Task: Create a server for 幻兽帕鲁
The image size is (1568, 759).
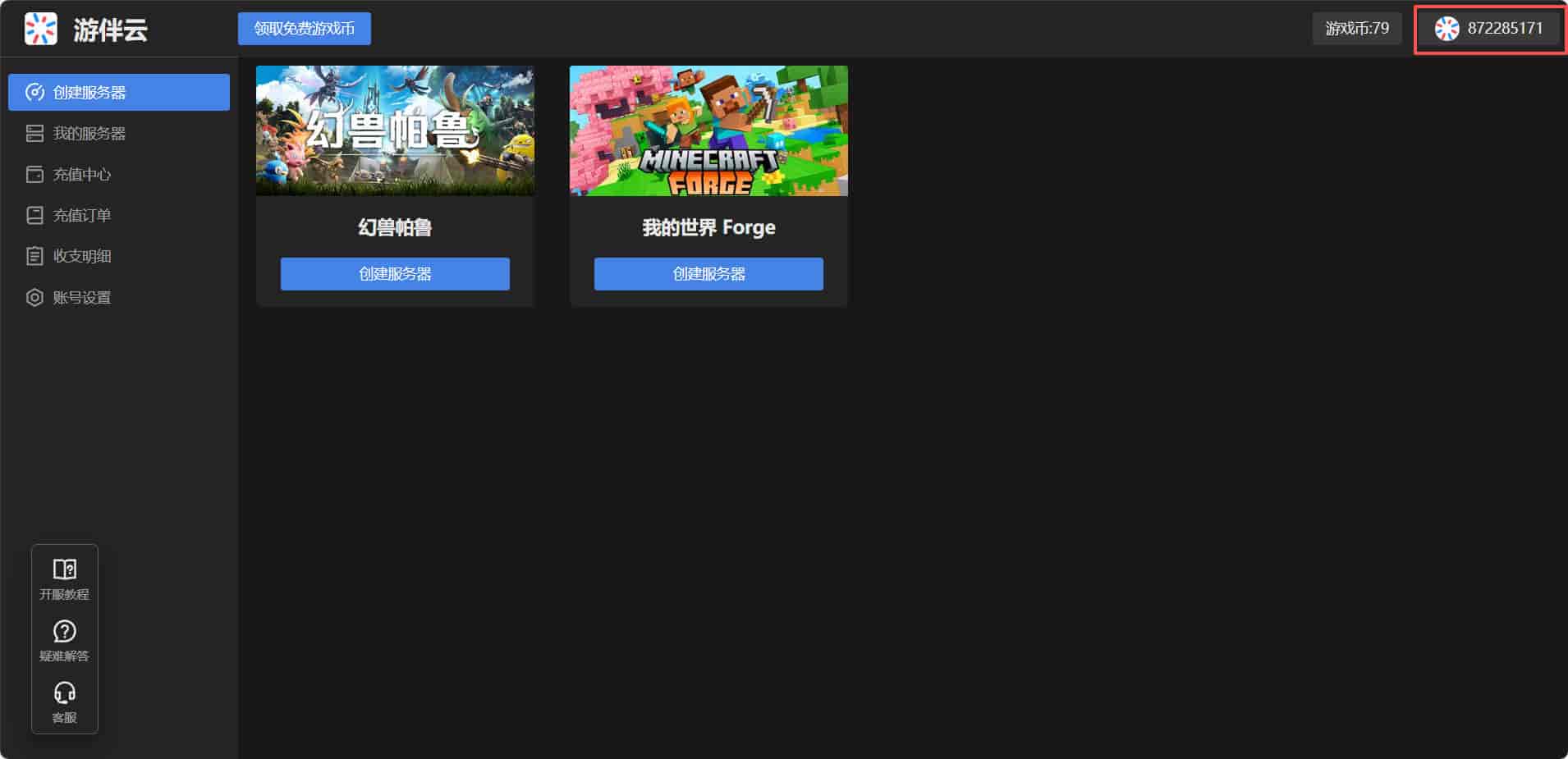Action: coord(395,274)
